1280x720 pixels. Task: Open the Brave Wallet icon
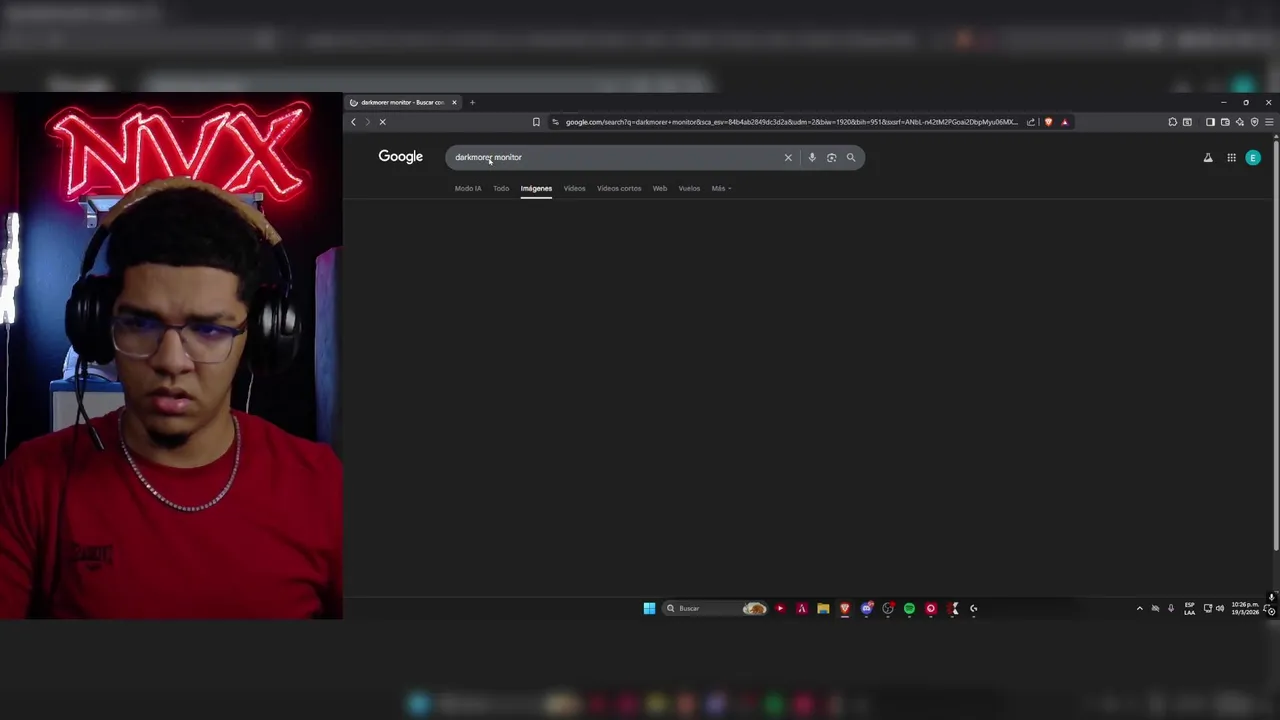[x=1225, y=122]
